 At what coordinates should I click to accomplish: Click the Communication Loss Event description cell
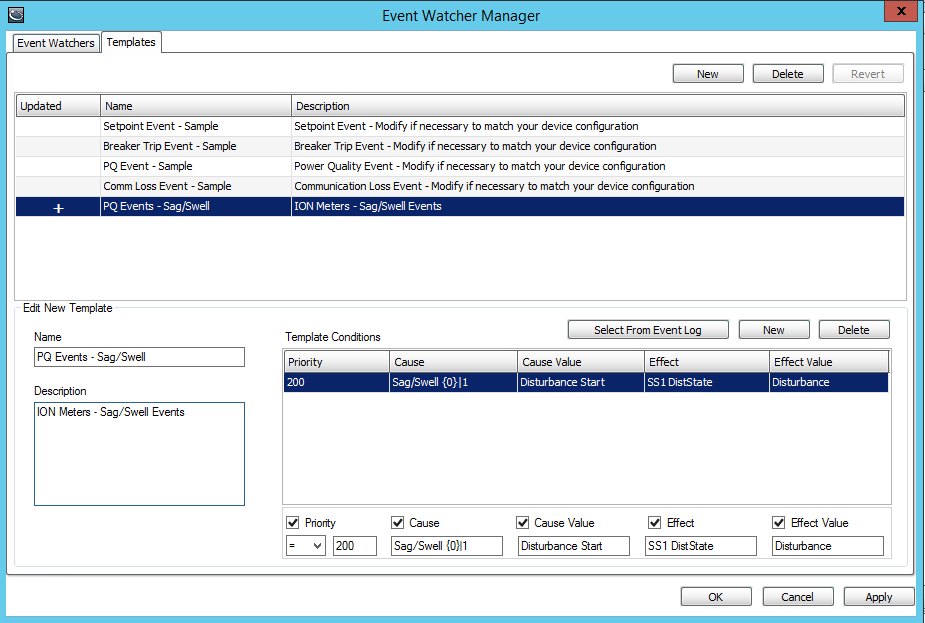tap(598, 186)
